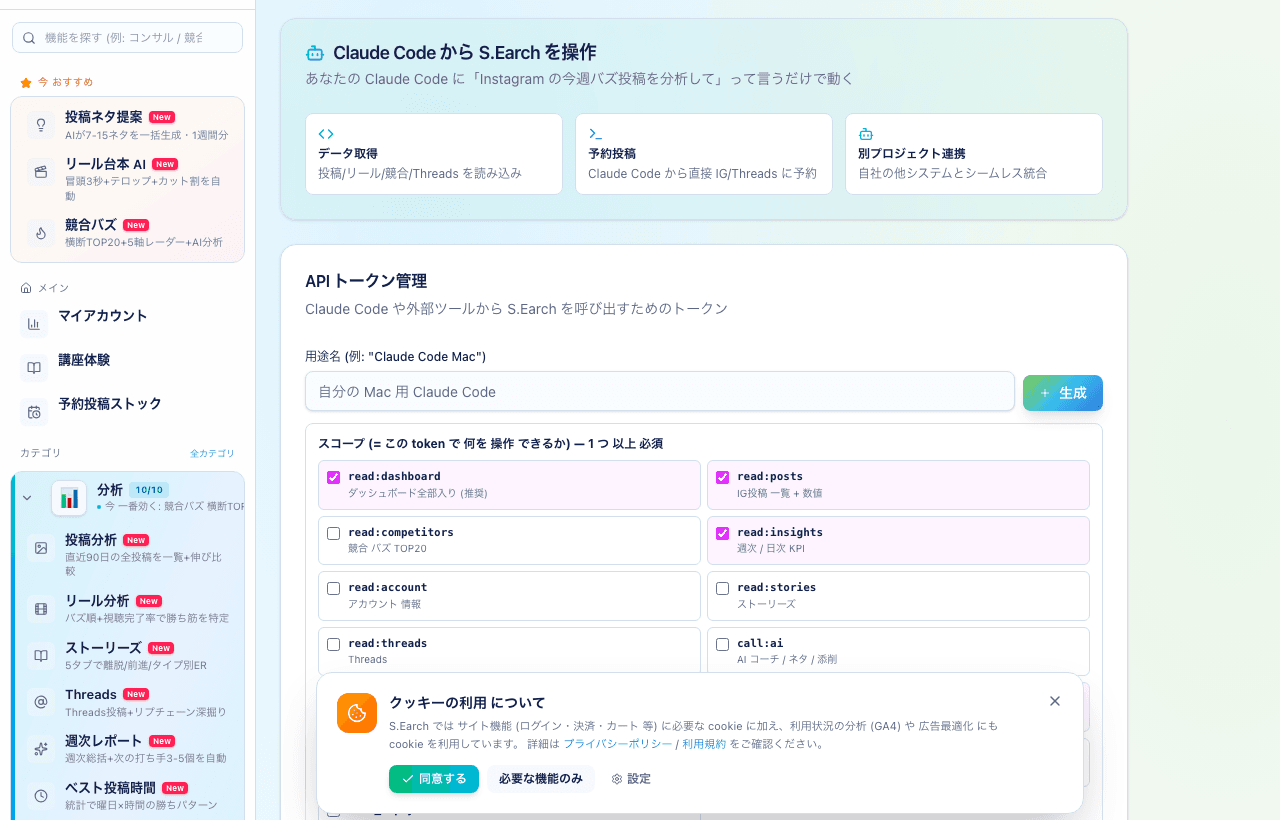Click the open book icon beside ストーリーズ
Screen dimensions: 1280x820
(x=41, y=656)
